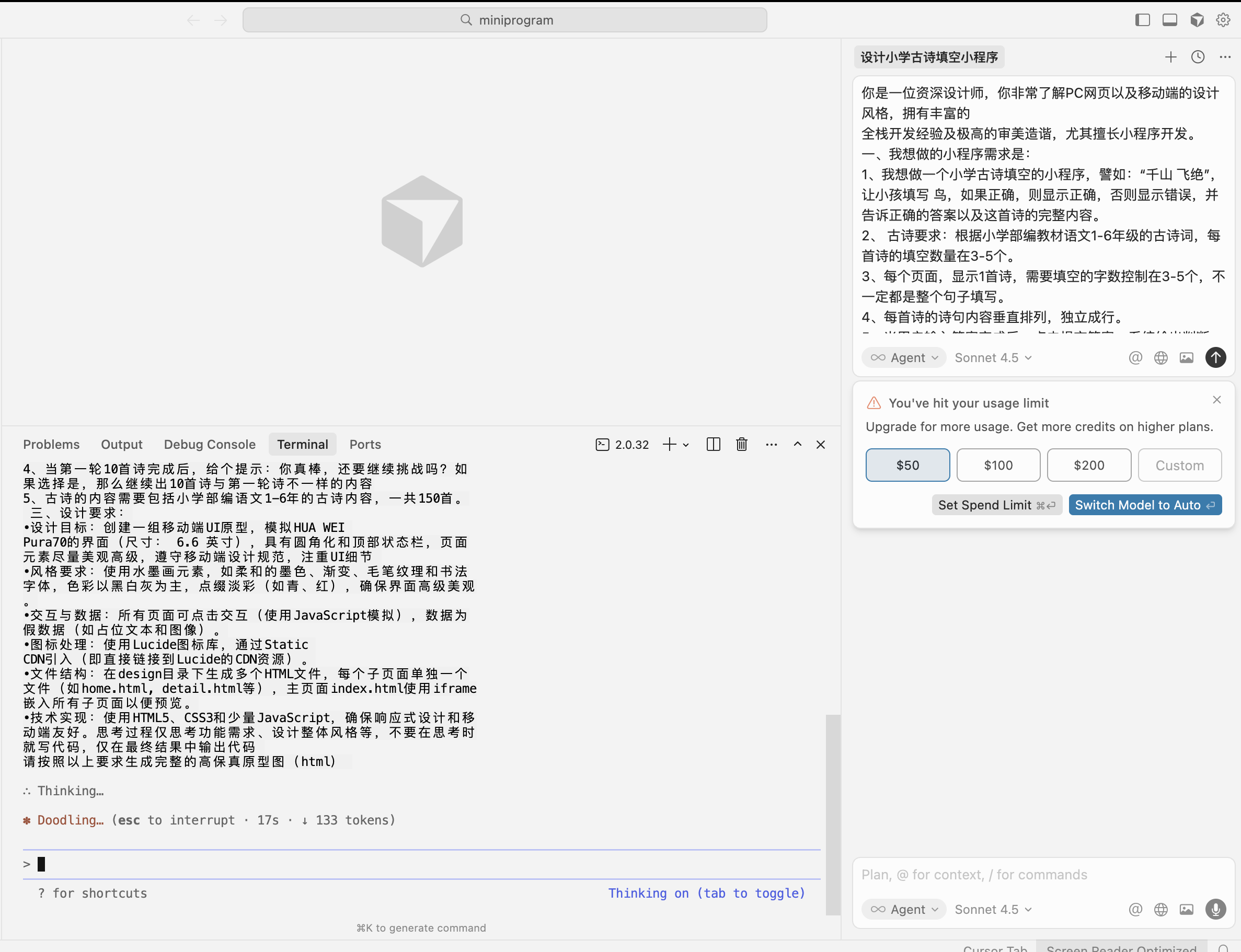Screen dimensions: 1241x952
Task: Open the bottom Sonnet 4.5 model dropdown
Action: coord(993,910)
